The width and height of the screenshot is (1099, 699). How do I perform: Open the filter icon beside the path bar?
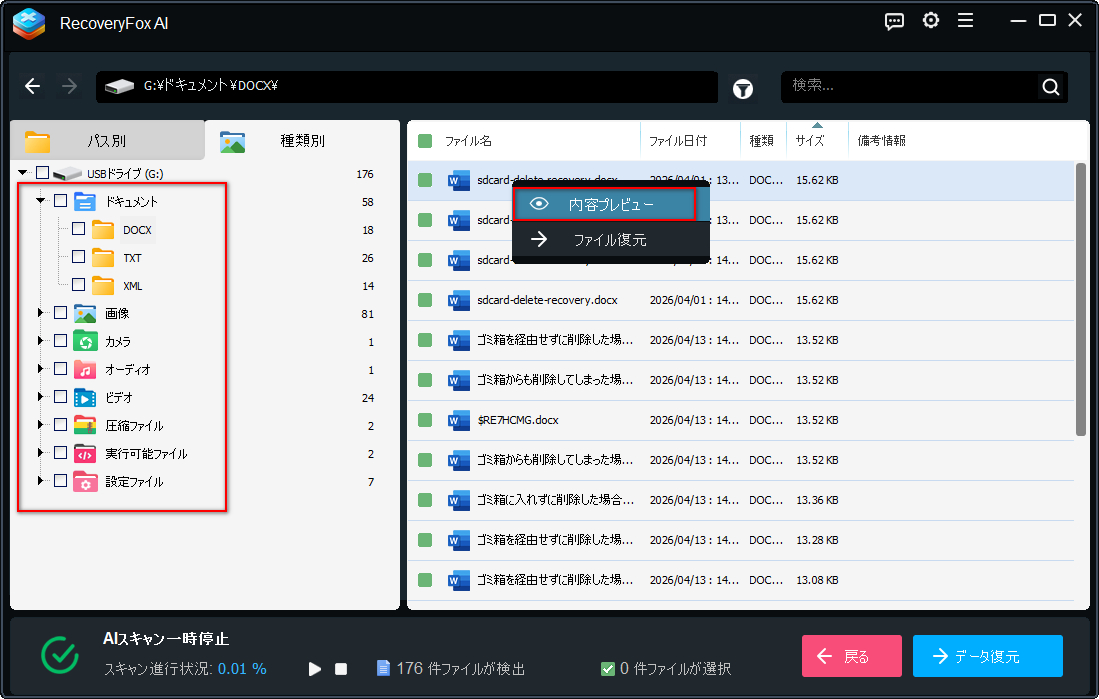[742, 88]
